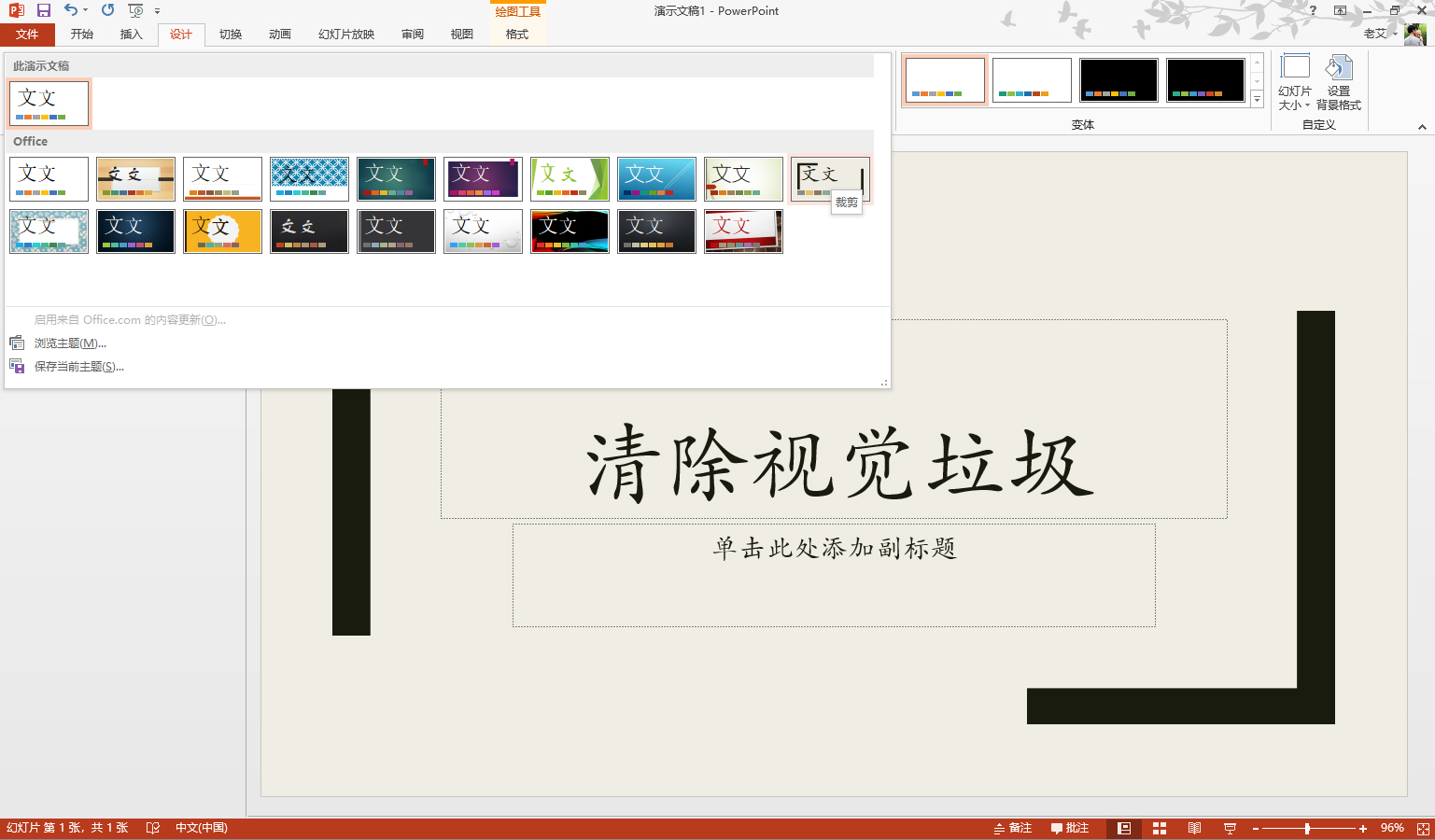Start slide show from status bar
Screen dimensions: 1435x840
(1230, 828)
